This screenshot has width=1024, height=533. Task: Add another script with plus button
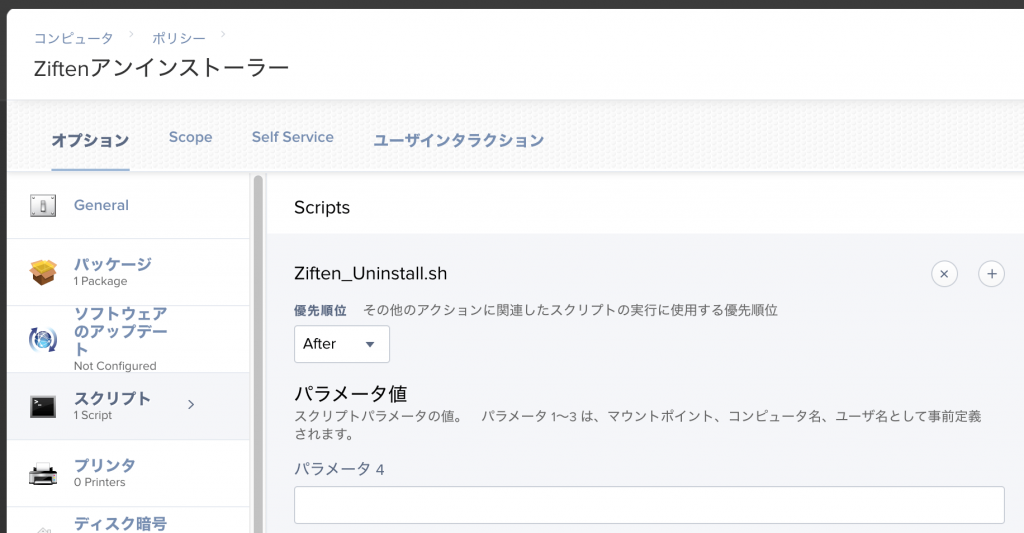[x=991, y=274]
